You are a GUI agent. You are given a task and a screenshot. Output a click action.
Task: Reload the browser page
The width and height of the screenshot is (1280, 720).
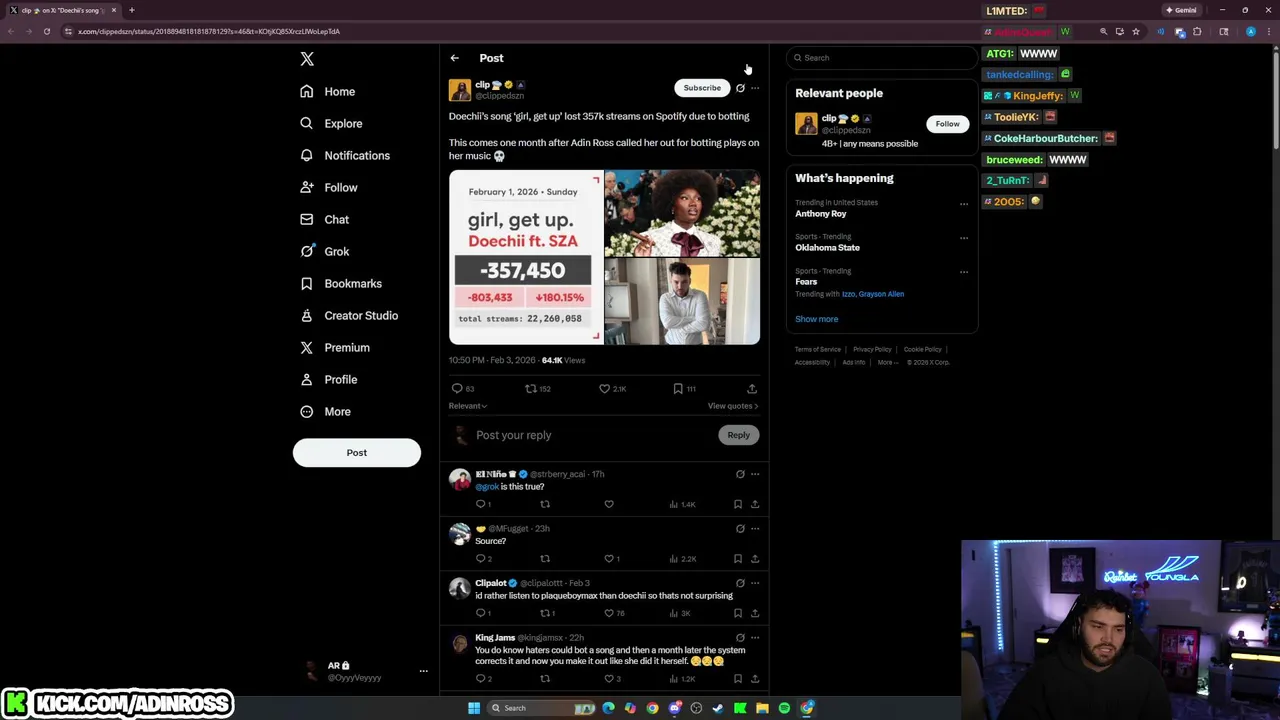click(x=46, y=31)
